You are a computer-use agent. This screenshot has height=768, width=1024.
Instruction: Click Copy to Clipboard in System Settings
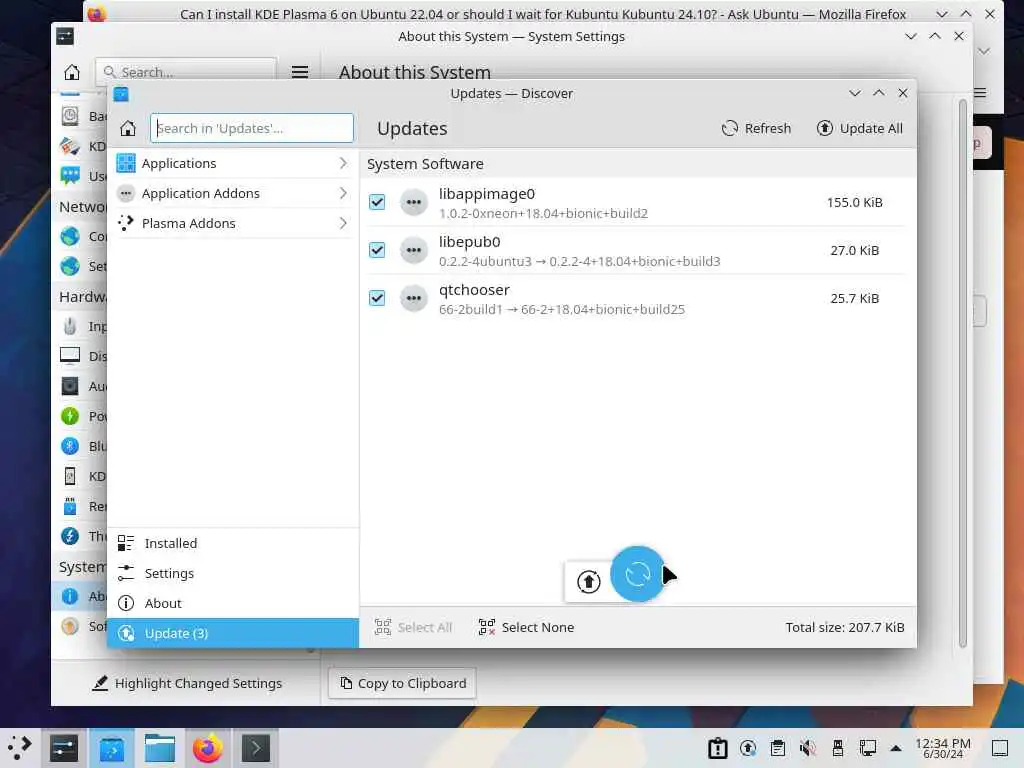(402, 683)
